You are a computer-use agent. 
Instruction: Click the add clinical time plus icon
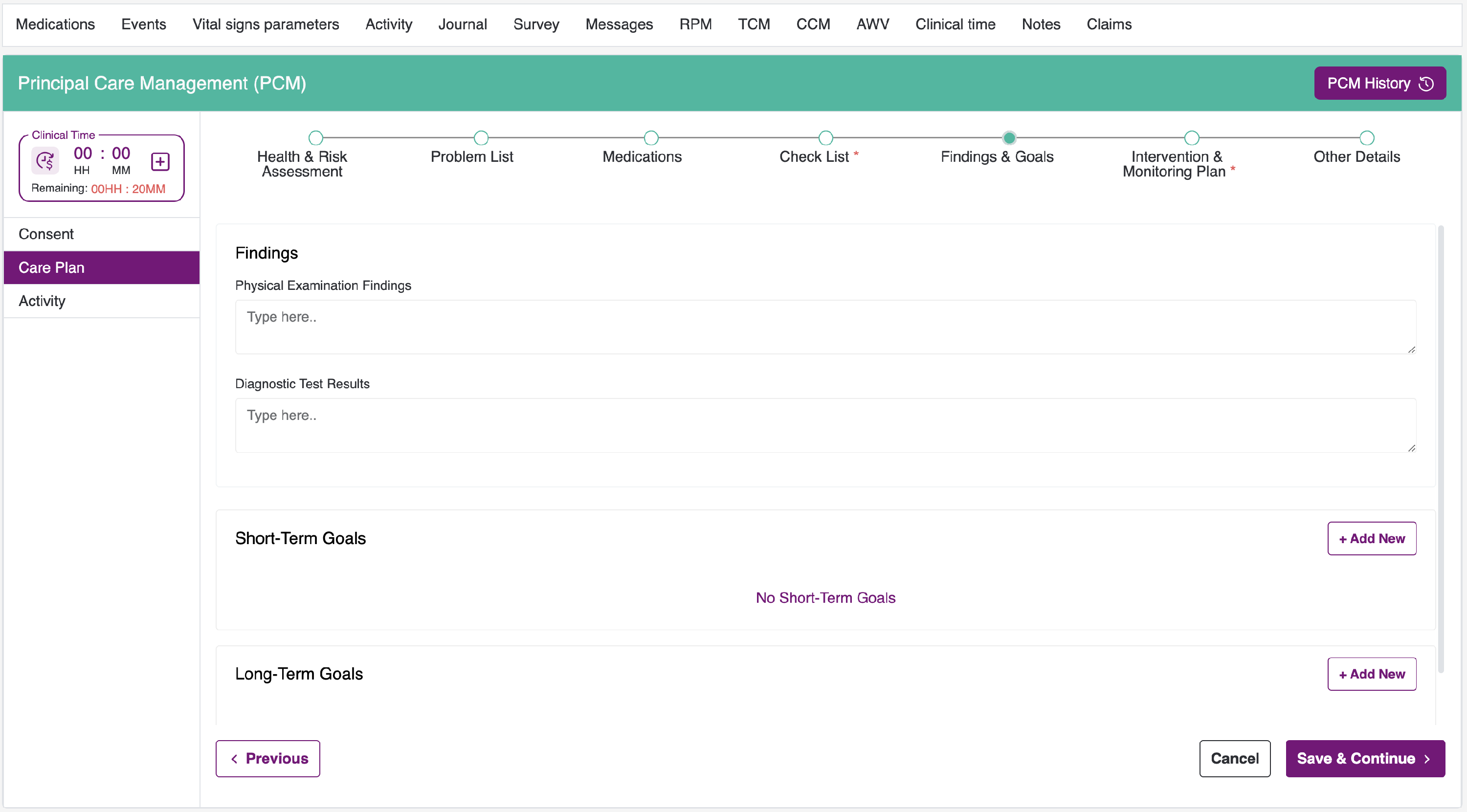160,162
